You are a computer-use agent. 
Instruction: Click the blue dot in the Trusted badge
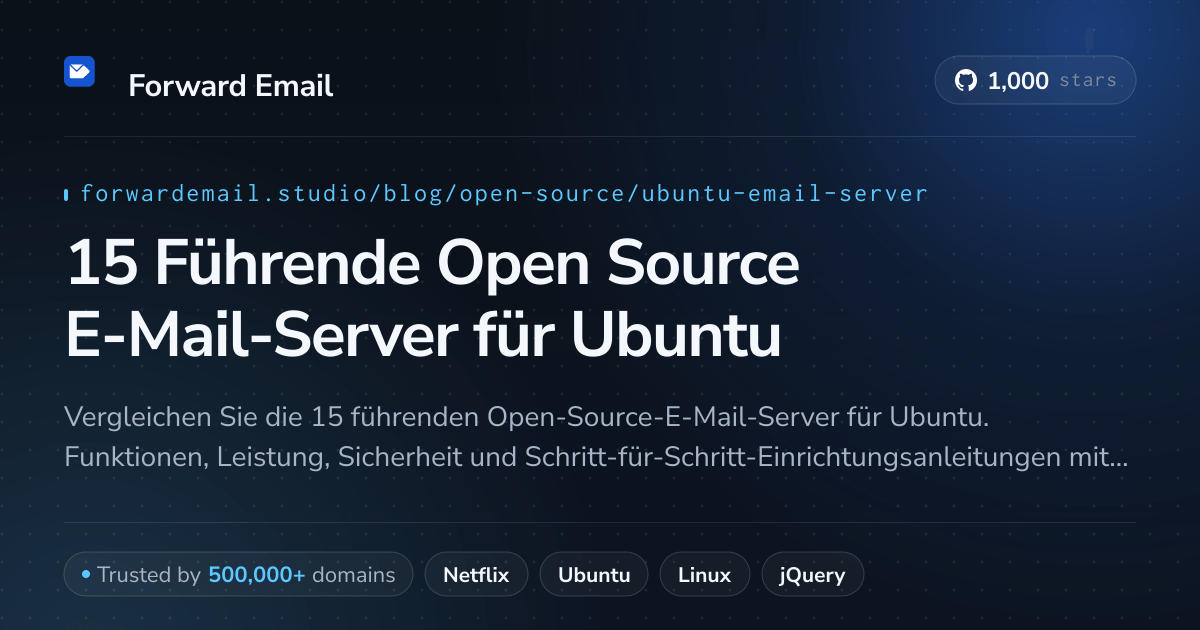(86, 575)
